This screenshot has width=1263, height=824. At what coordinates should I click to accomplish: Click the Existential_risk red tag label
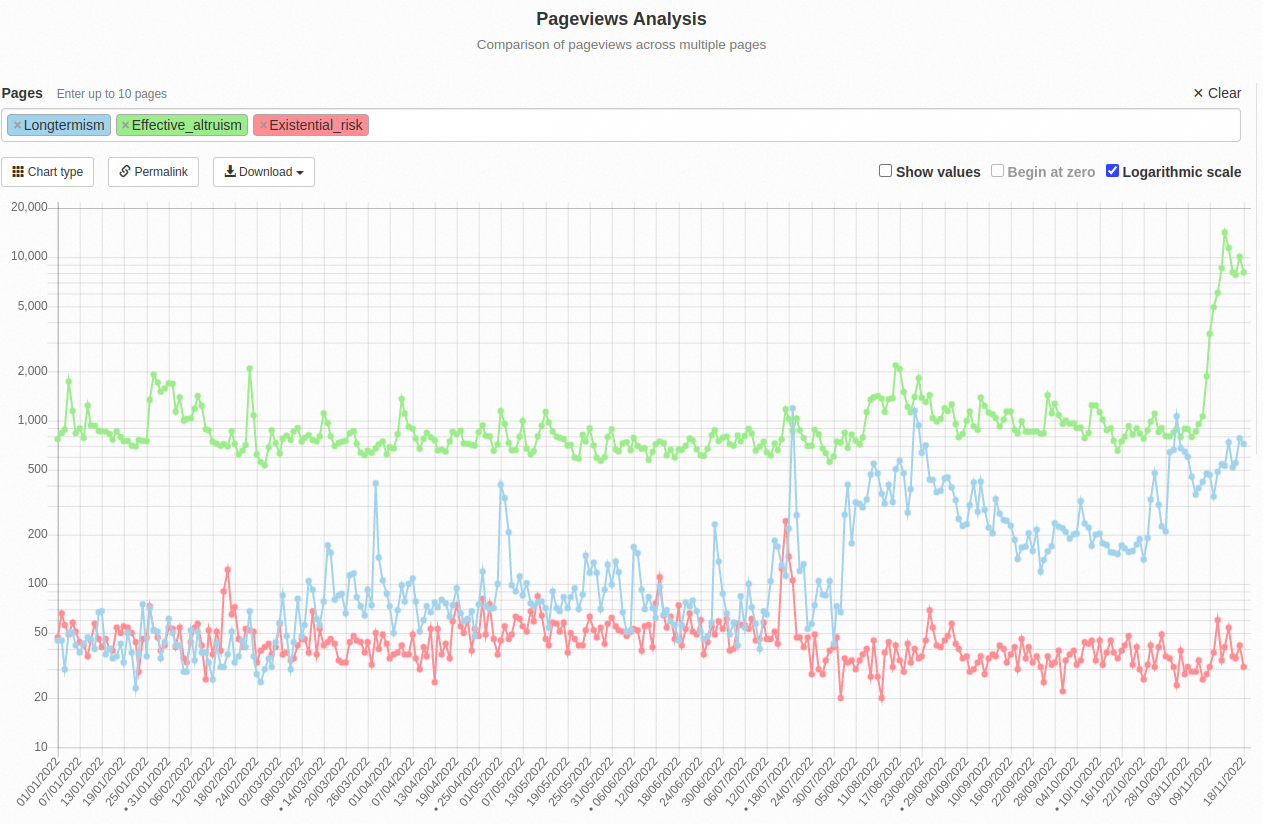[316, 125]
